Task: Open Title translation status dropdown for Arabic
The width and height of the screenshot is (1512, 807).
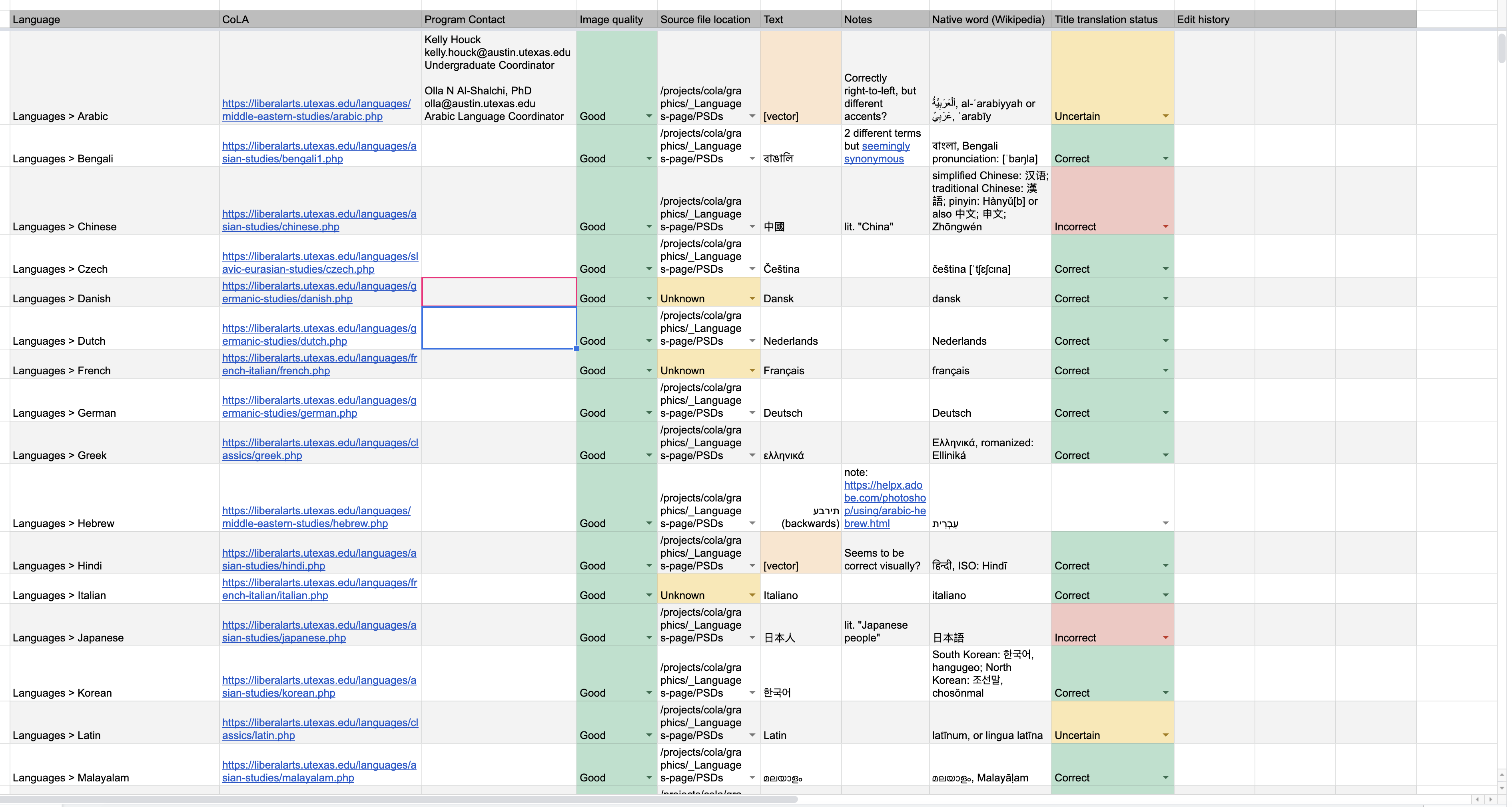Action: [x=1165, y=116]
